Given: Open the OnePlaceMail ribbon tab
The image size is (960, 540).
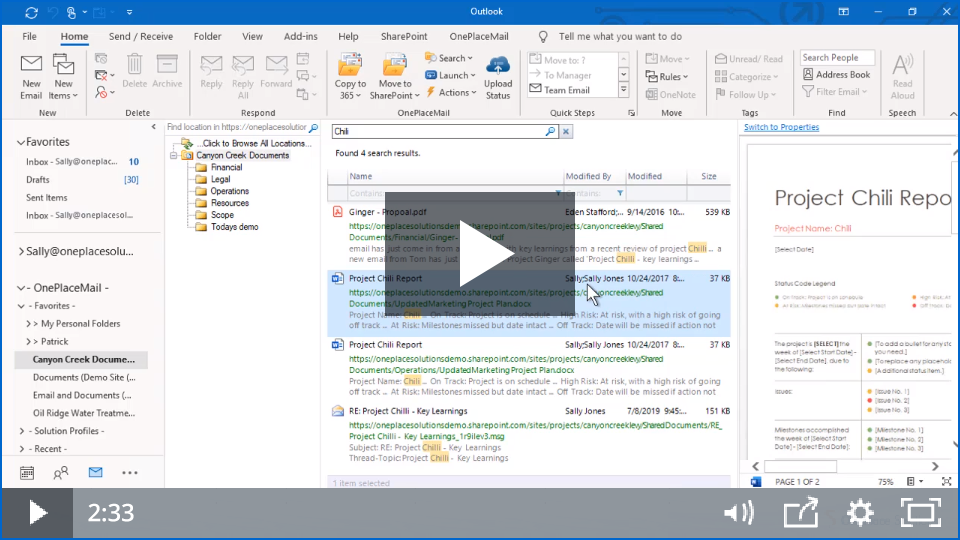Looking at the screenshot, I should click(x=479, y=36).
